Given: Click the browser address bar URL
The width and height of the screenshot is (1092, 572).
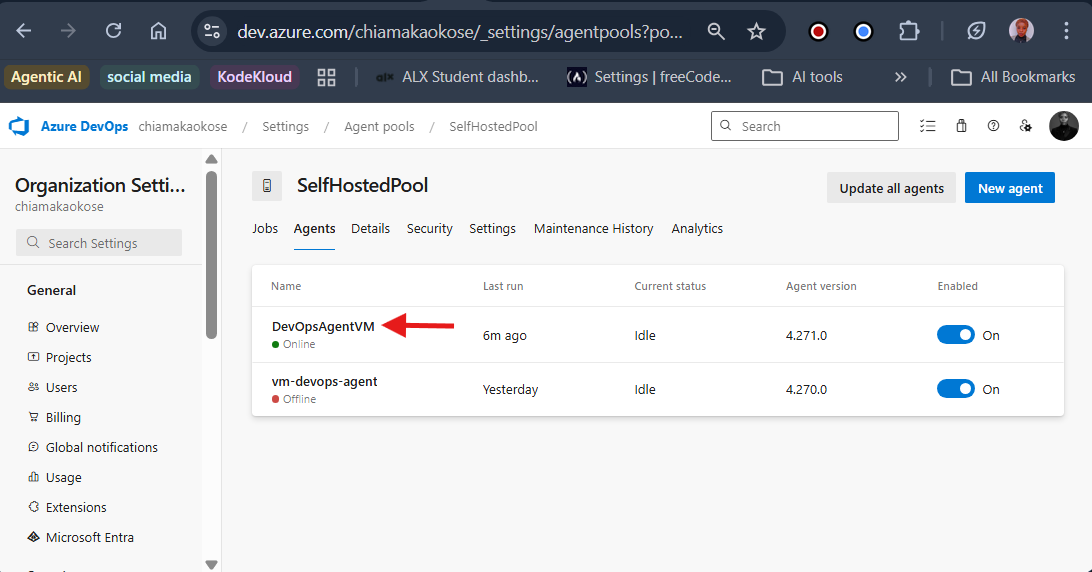Looking at the screenshot, I should 460,31.
